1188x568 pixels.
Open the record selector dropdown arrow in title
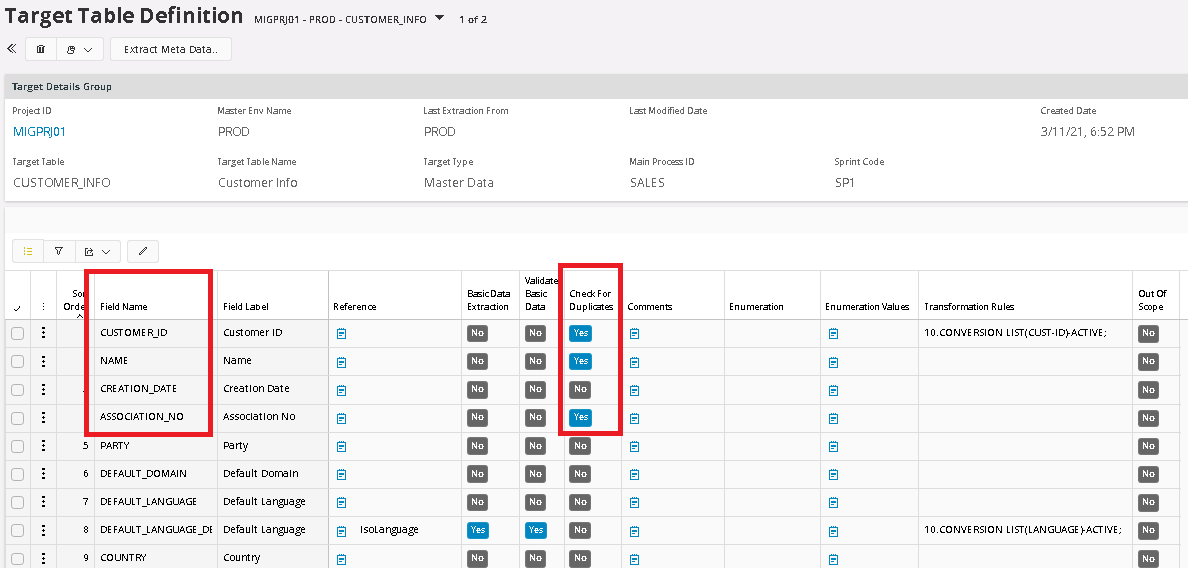(x=438, y=18)
